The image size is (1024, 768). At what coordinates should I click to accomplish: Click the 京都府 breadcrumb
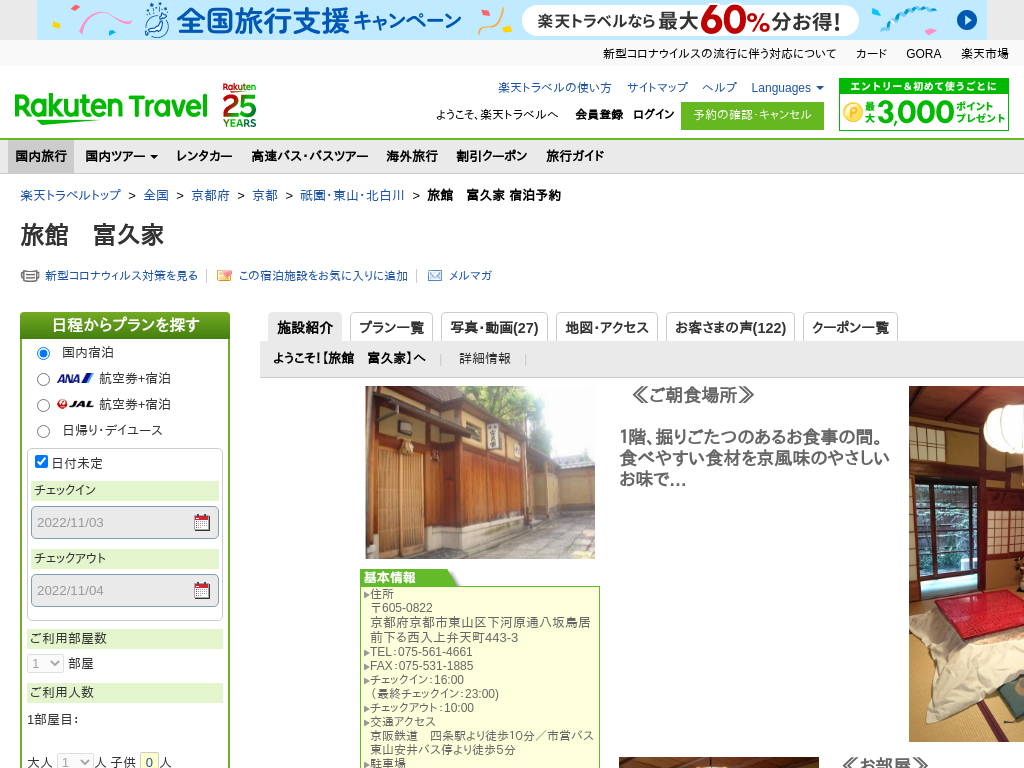pyautogui.click(x=210, y=195)
